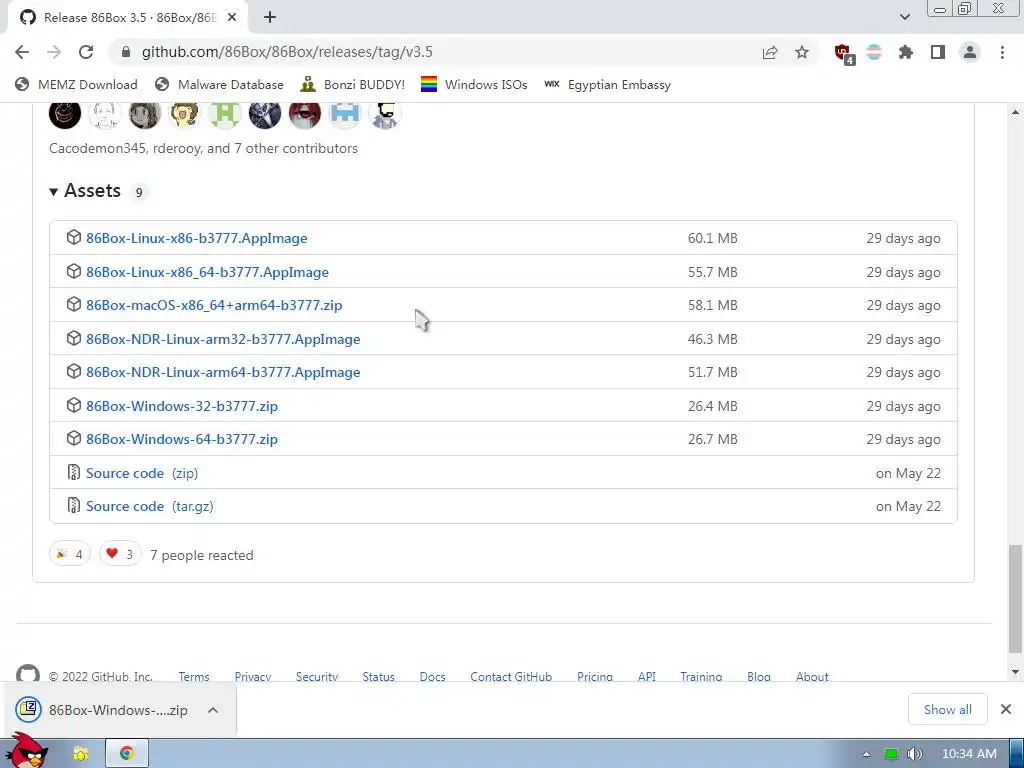The height and width of the screenshot is (768, 1024).
Task: Click the zip file icon beside Source code (zip)
Action: click(x=74, y=472)
